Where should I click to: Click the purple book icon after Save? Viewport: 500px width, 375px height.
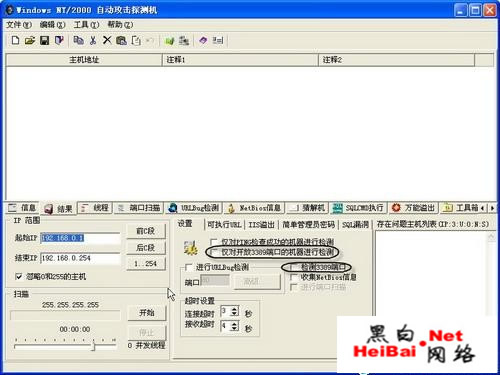[x=59, y=40]
